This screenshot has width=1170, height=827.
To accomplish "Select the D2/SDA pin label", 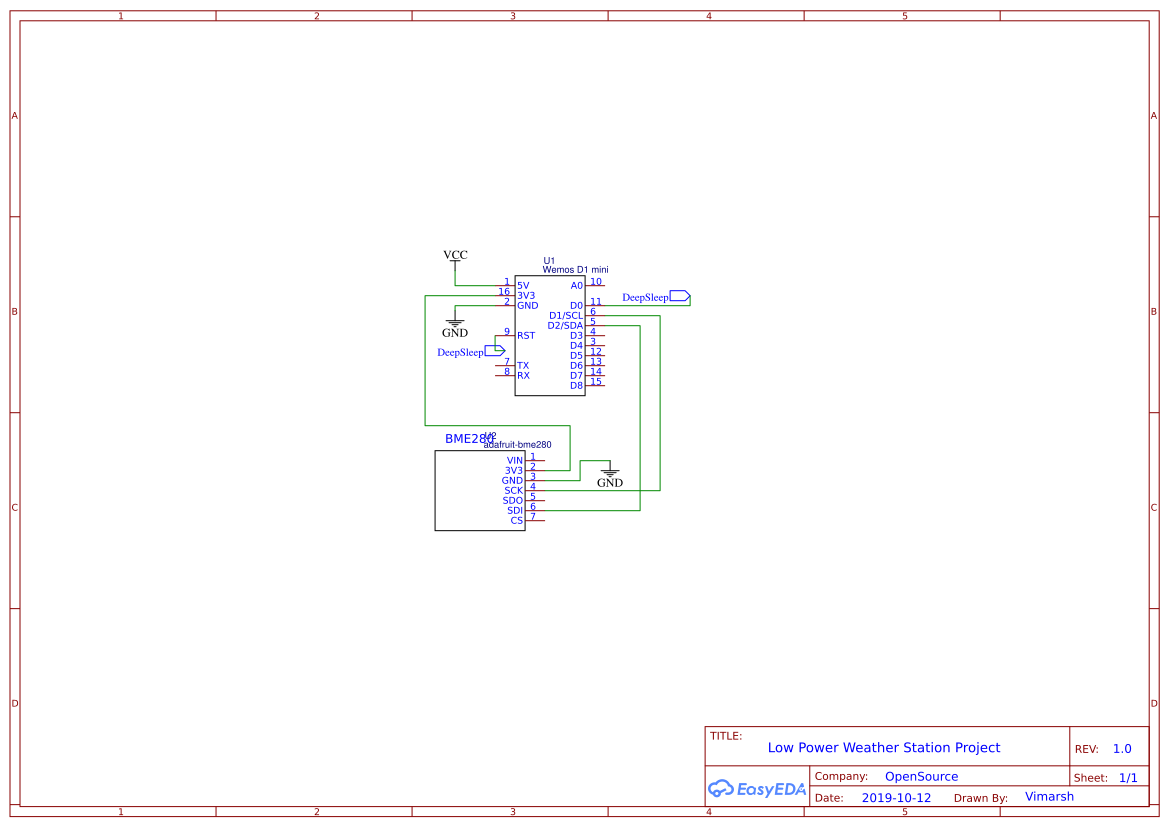I will [x=566, y=325].
